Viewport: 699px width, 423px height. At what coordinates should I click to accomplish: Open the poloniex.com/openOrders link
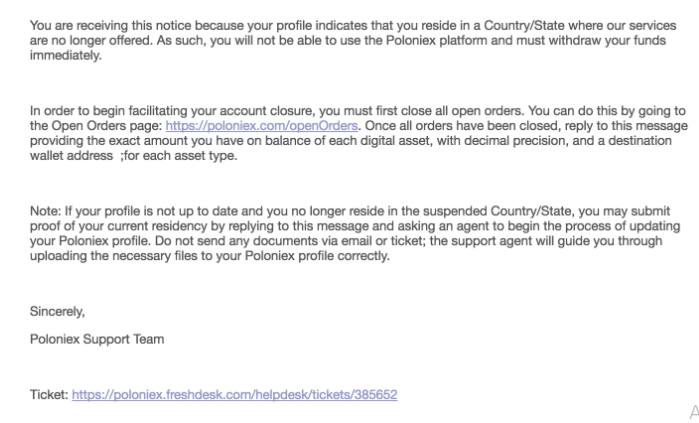261,126
